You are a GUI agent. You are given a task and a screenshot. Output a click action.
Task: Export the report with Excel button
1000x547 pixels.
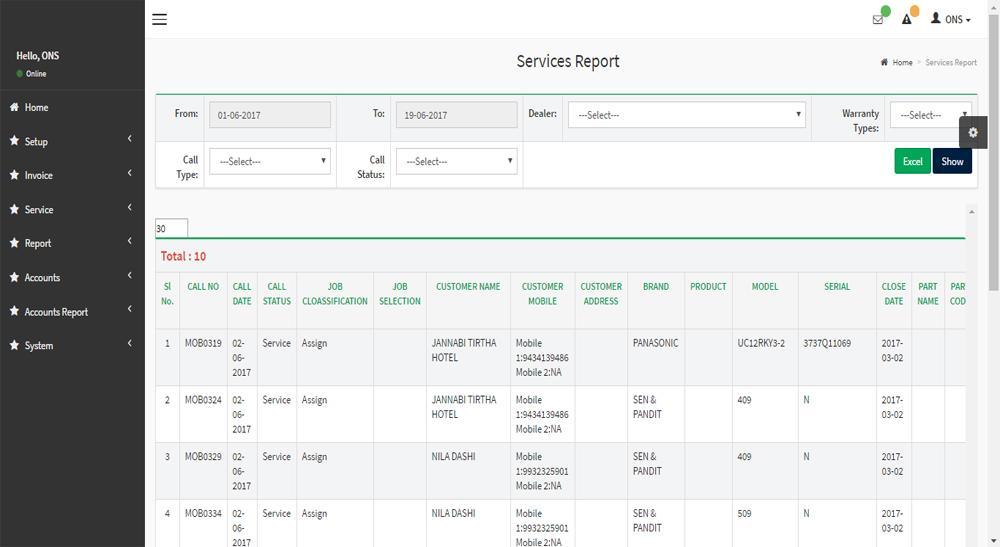click(x=913, y=161)
